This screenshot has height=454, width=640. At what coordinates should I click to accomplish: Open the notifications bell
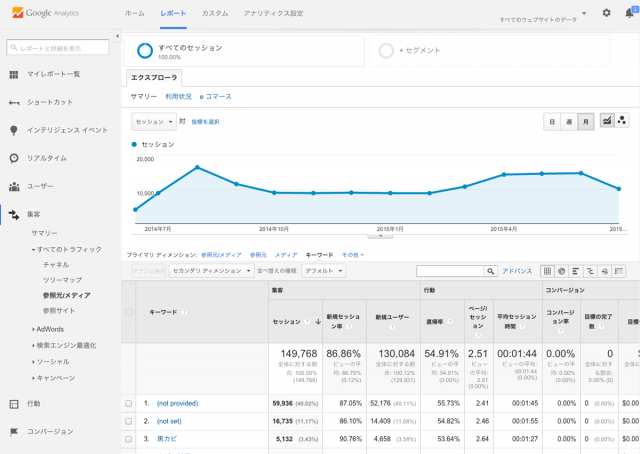tap(629, 13)
